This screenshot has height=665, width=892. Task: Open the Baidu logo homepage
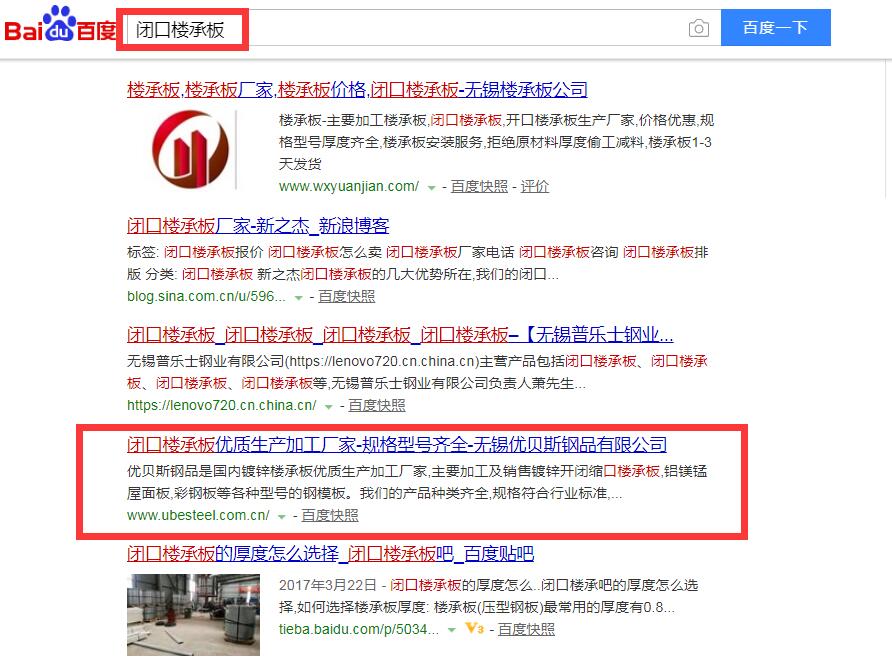(x=60, y=24)
